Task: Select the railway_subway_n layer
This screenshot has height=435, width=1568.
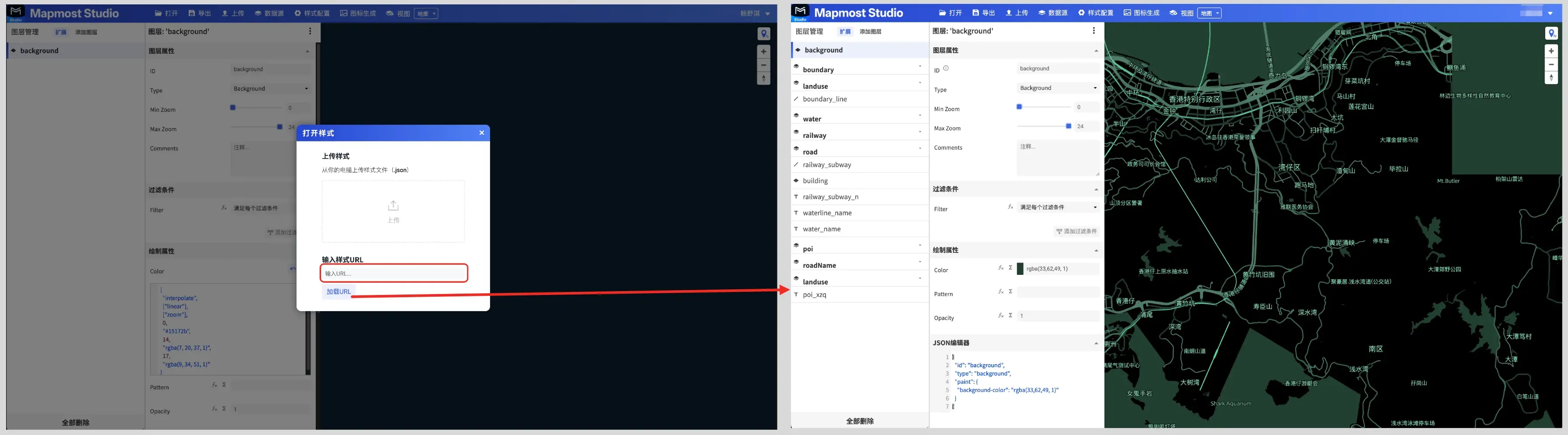Action: [x=830, y=197]
